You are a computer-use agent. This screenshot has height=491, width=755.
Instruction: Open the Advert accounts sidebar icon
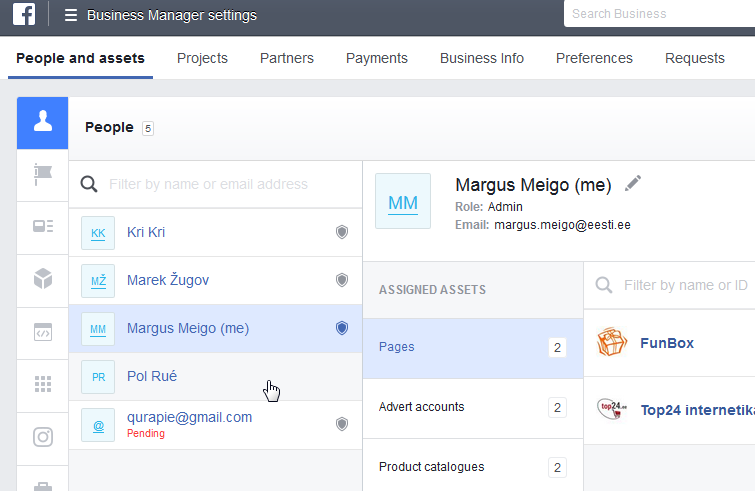point(43,226)
